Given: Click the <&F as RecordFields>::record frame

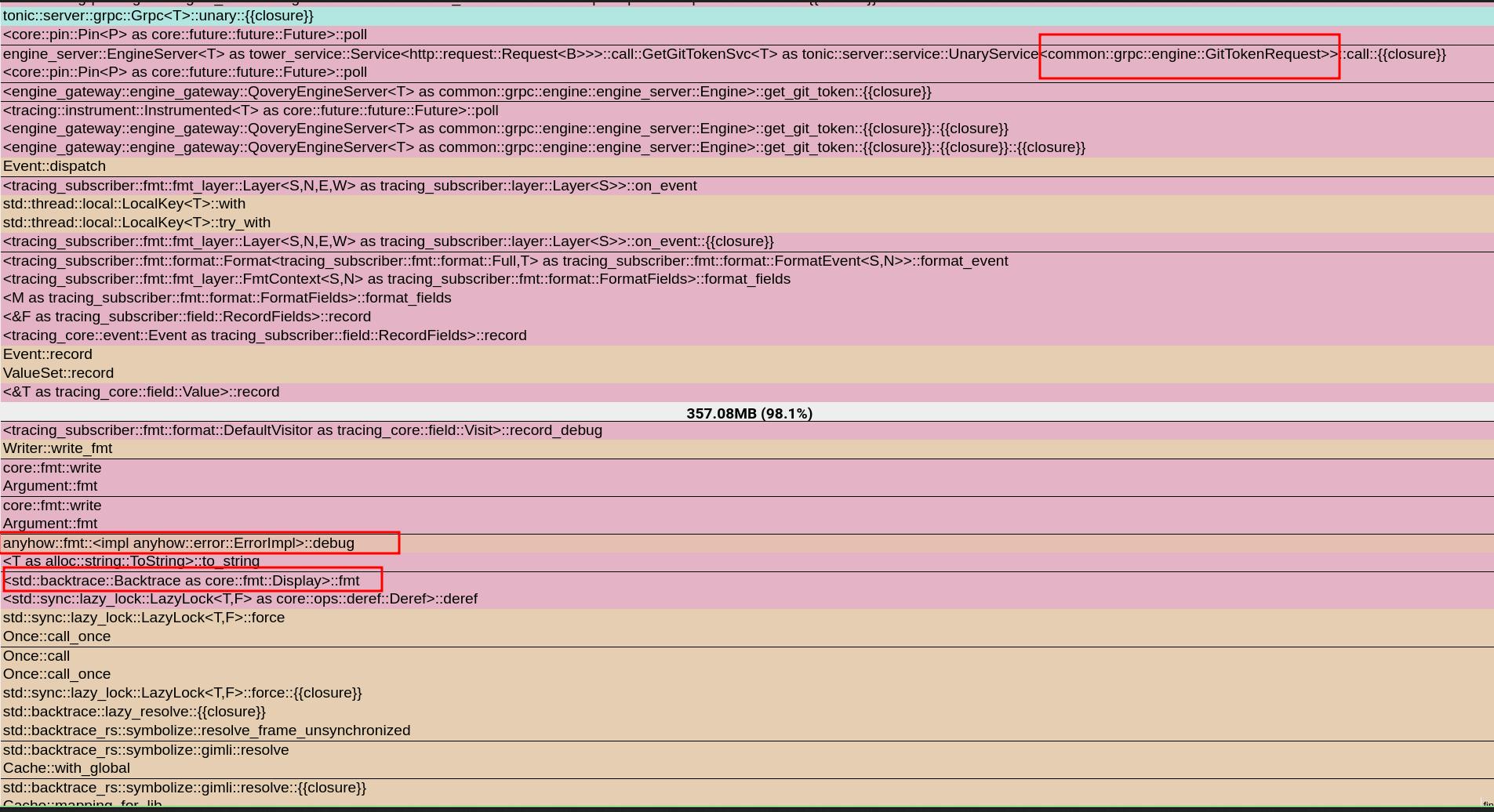Looking at the screenshot, I should tap(747, 317).
